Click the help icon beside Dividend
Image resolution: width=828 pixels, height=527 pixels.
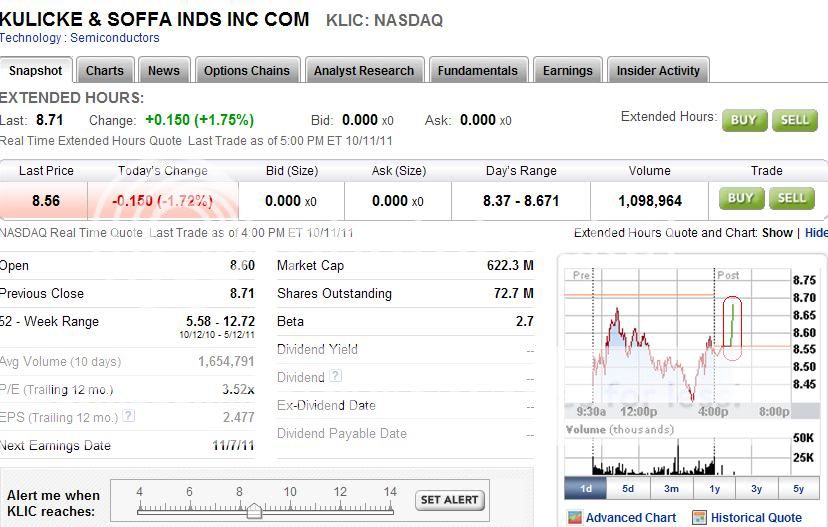[336, 377]
